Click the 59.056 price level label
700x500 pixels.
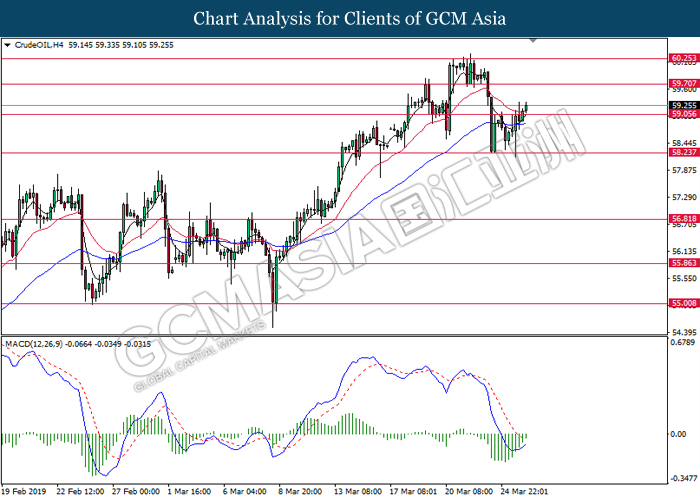pyautogui.click(x=684, y=114)
